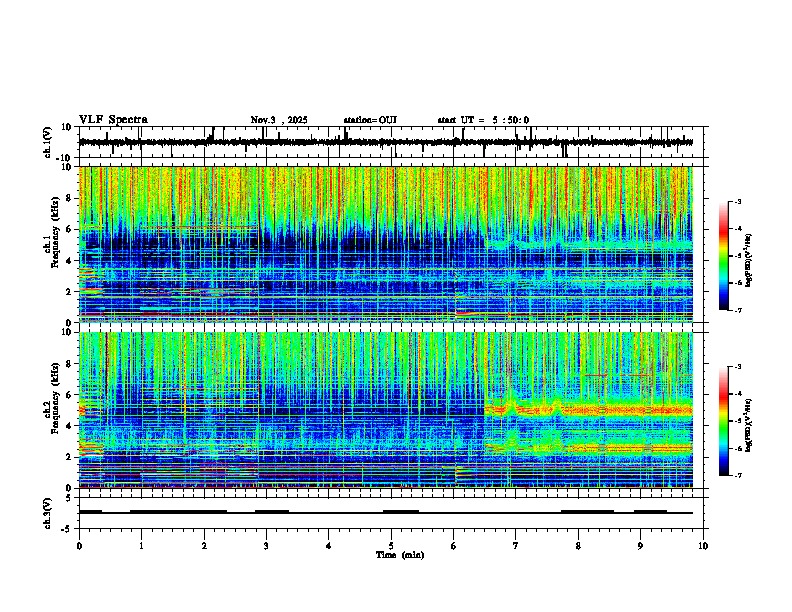
Task: Click the longest thick ch.3 bar spanning 1–2 min
Action: coord(178,512)
